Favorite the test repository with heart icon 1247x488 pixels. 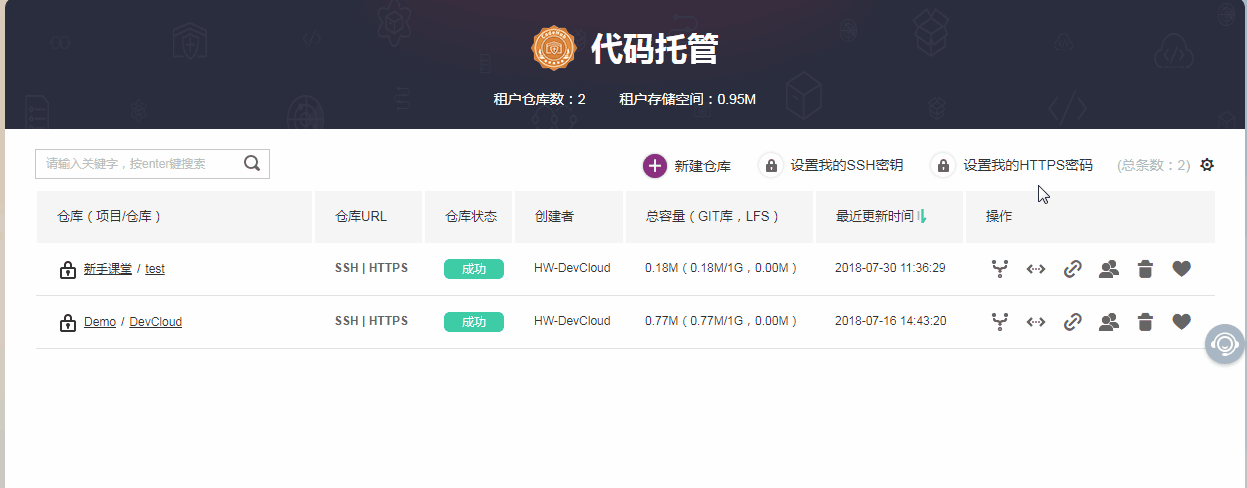pos(1182,269)
